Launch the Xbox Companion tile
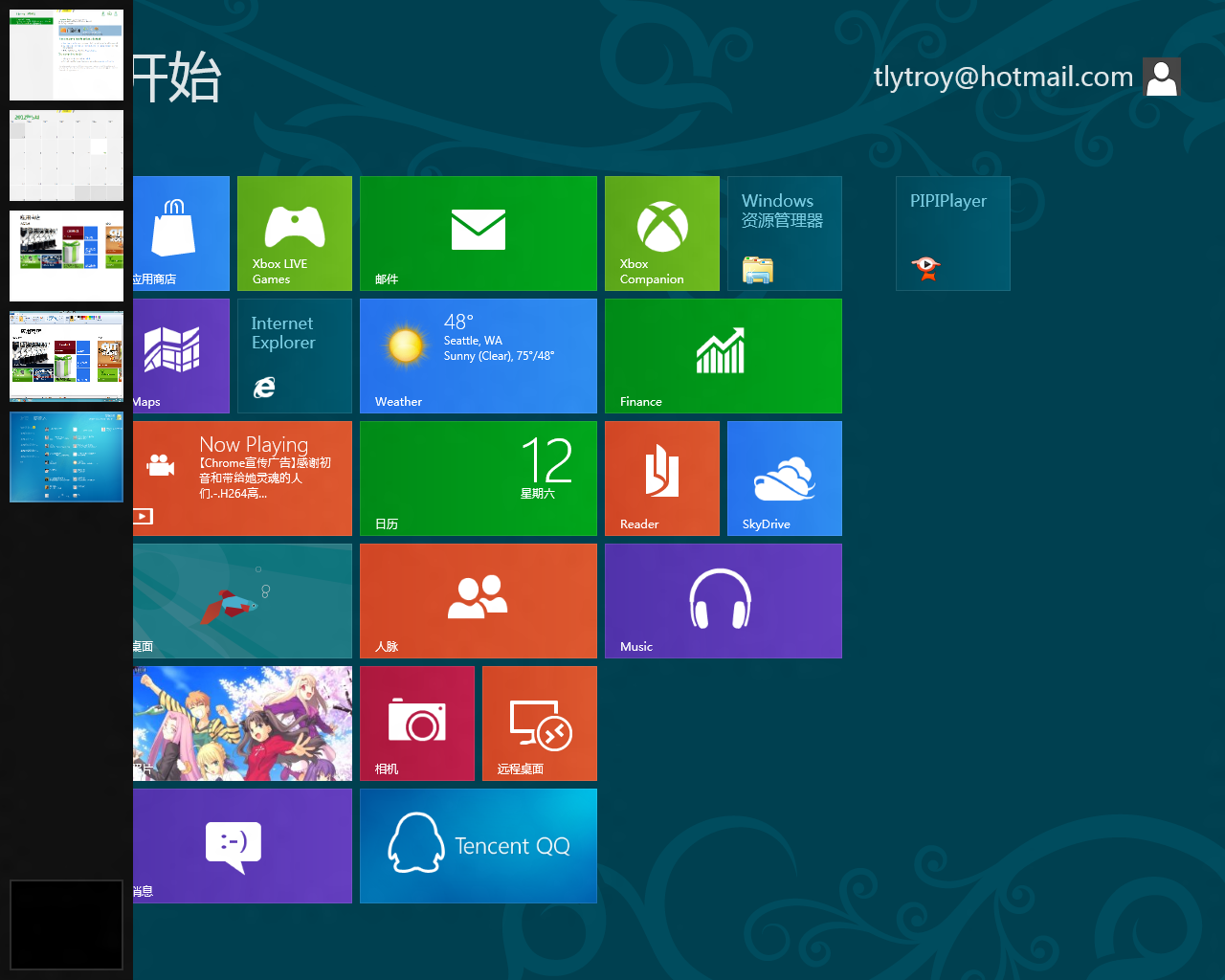Image resolution: width=1225 pixels, height=980 pixels. (x=662, y=234)
